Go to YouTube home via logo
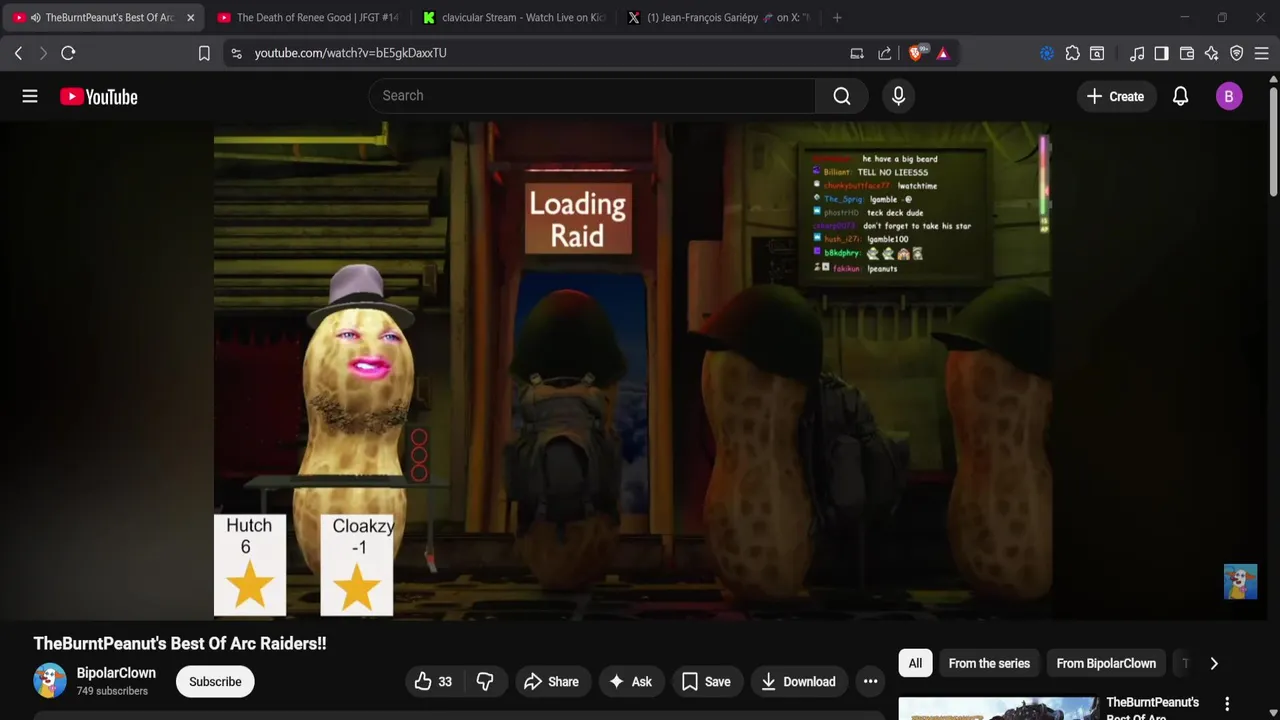Screen dimensions: 1280x720 click(98, 96)
